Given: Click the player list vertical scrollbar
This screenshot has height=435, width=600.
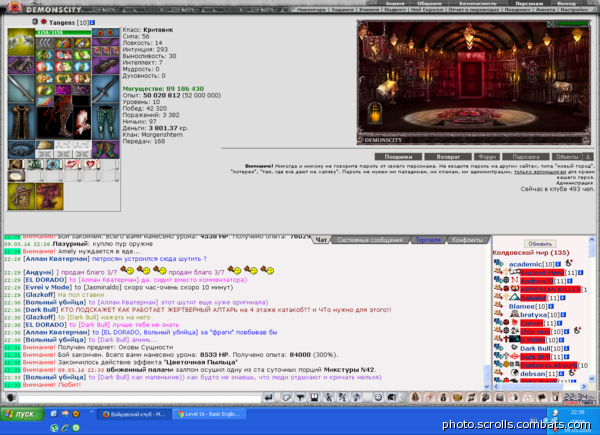Looking at the screenshot, I should coord(592,309).
